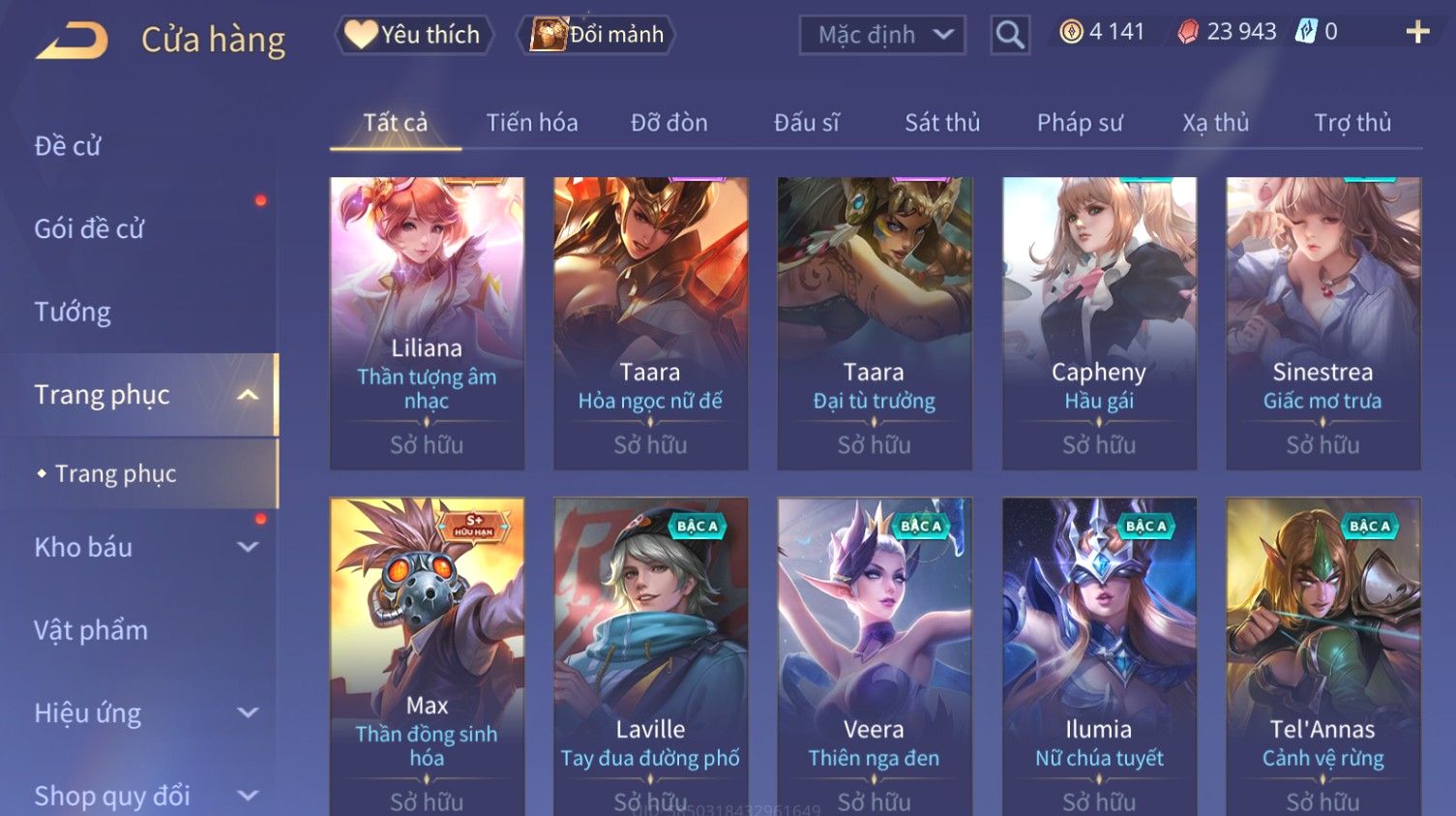Switch to the Pháp sư tab
Image resolution: width=1456 pixels, height=816 pixels.
click(1080, 123)
